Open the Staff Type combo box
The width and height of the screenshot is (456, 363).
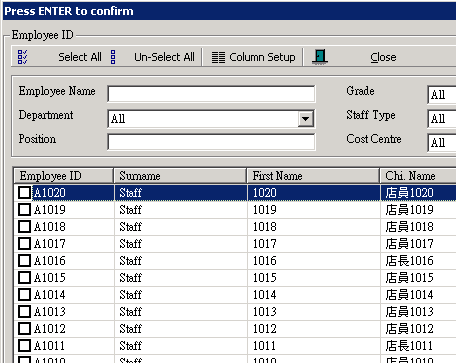tap(442, 119)
